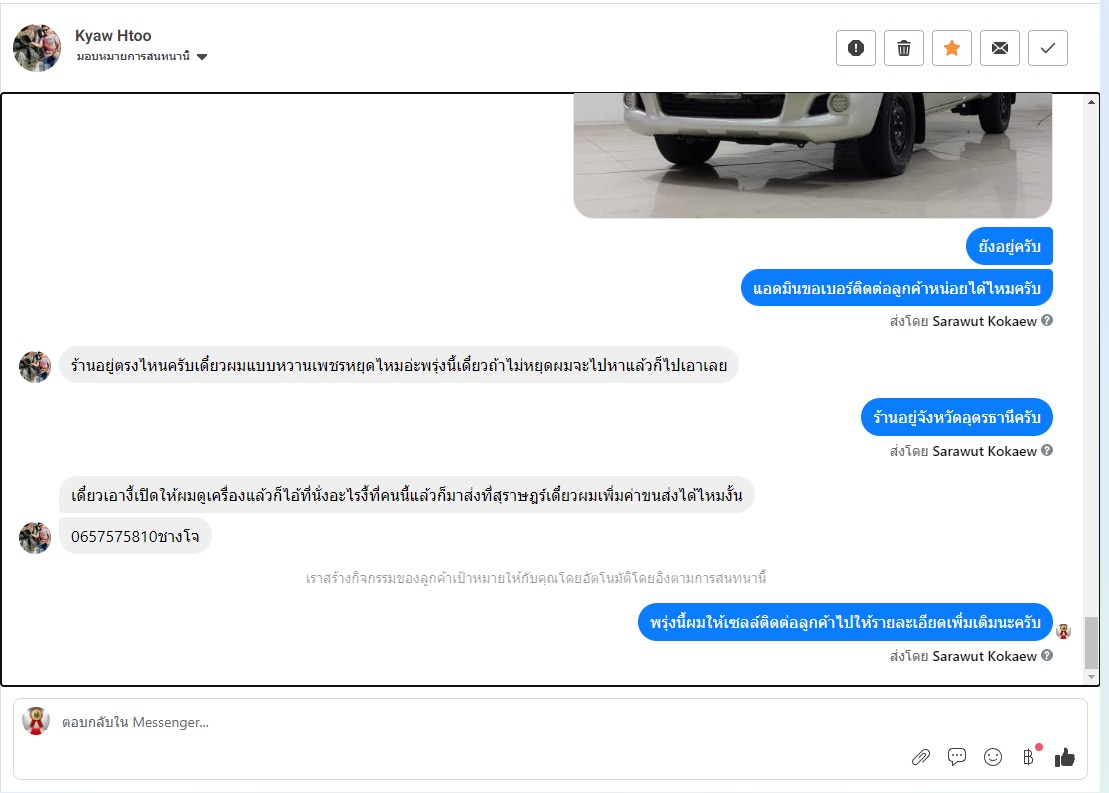Mark conversation done with checkmark button
Image resolution: width=1109 pixels, height=793 pixels.
[x=1047, y=48]
